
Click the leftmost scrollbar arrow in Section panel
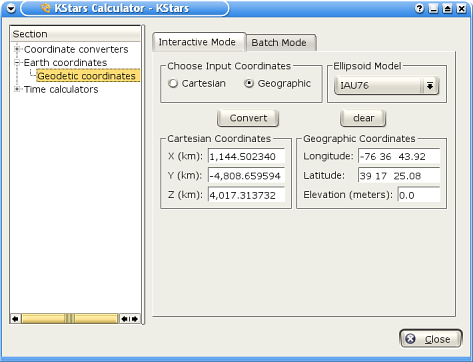[16, 319]
